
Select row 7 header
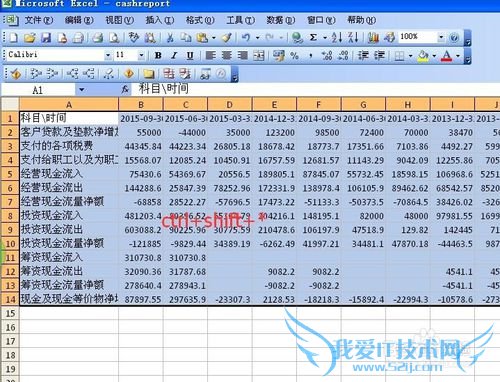(10, 202)
